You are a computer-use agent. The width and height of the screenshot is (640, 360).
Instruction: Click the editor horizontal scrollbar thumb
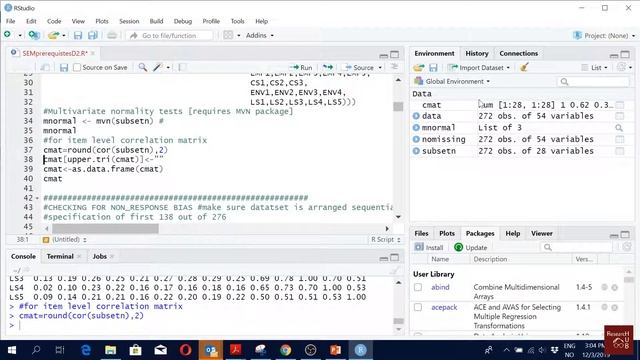point(105,229)
